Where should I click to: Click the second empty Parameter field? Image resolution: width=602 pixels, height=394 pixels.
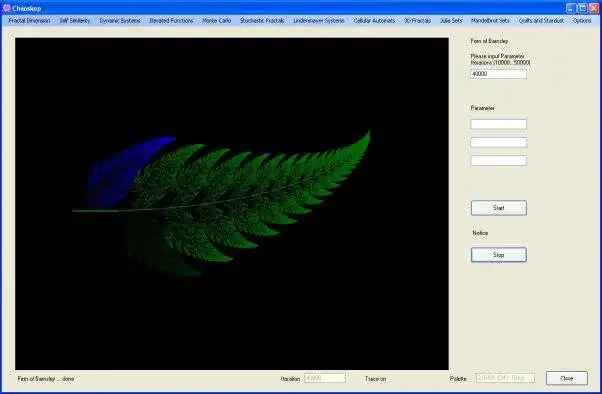[x=498, y=142]
